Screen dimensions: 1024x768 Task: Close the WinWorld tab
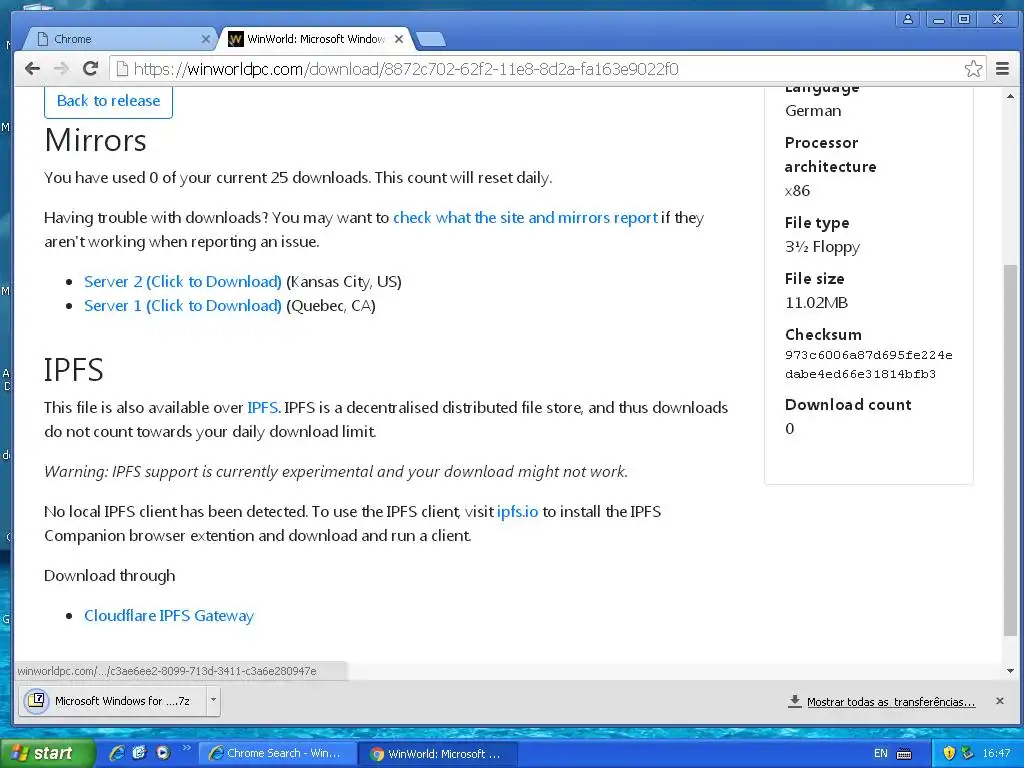[399, 39]
